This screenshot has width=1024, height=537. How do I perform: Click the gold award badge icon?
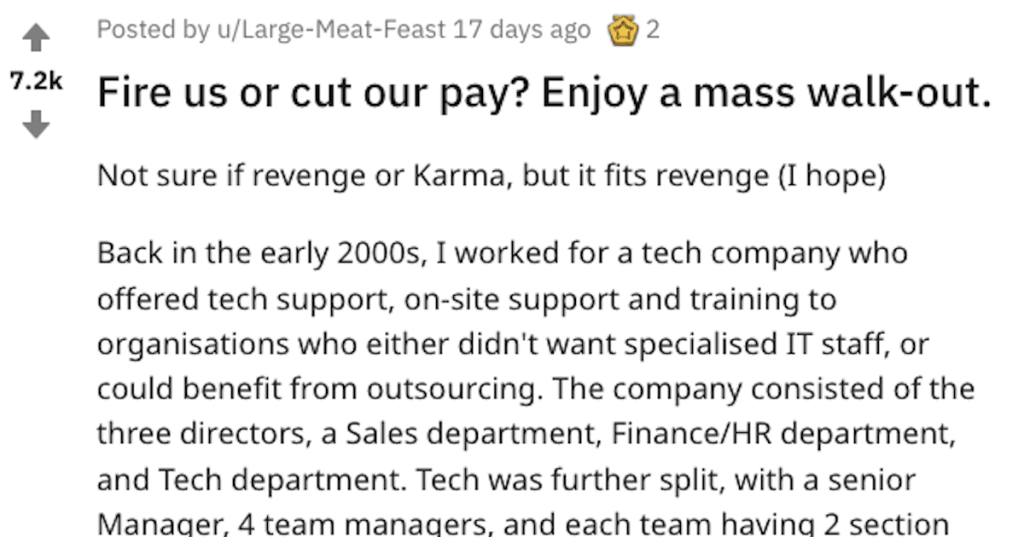(623, 30)
